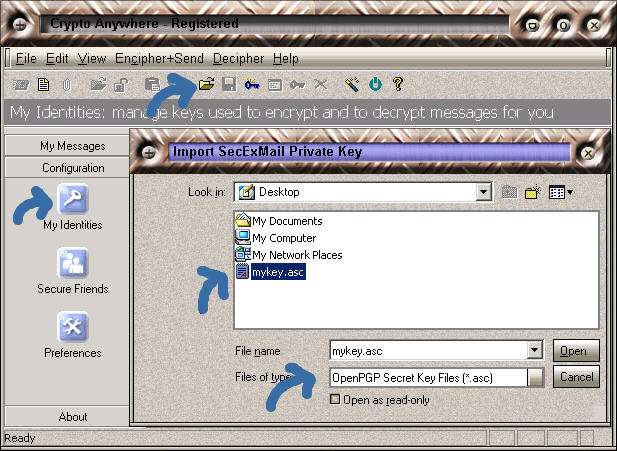Expand the Files of type dropdown
This screenshot has width=617, height=451.
(x=537, y=377)
